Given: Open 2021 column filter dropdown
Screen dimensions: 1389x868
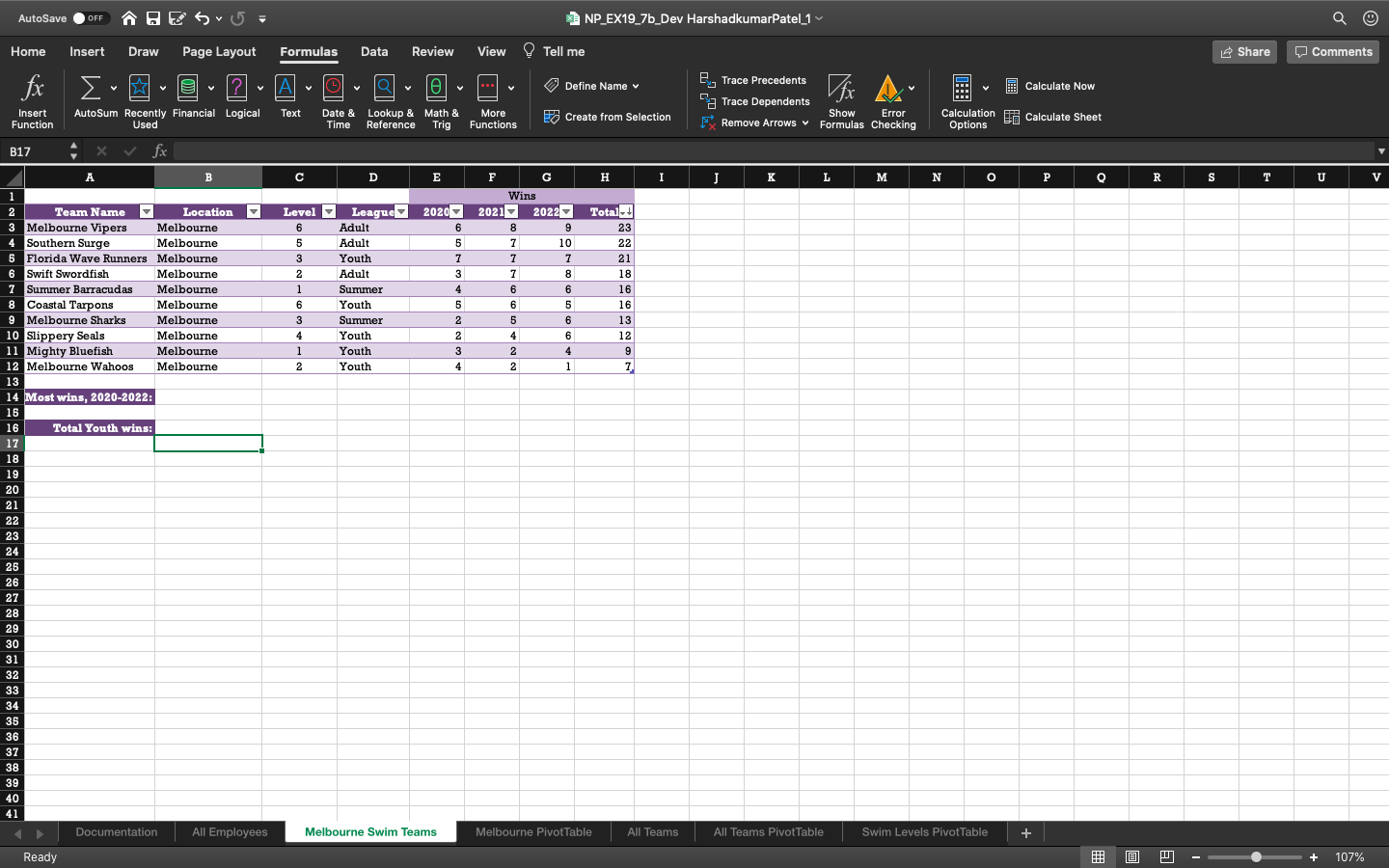Looking at the screenshot, I should (511, 212).
